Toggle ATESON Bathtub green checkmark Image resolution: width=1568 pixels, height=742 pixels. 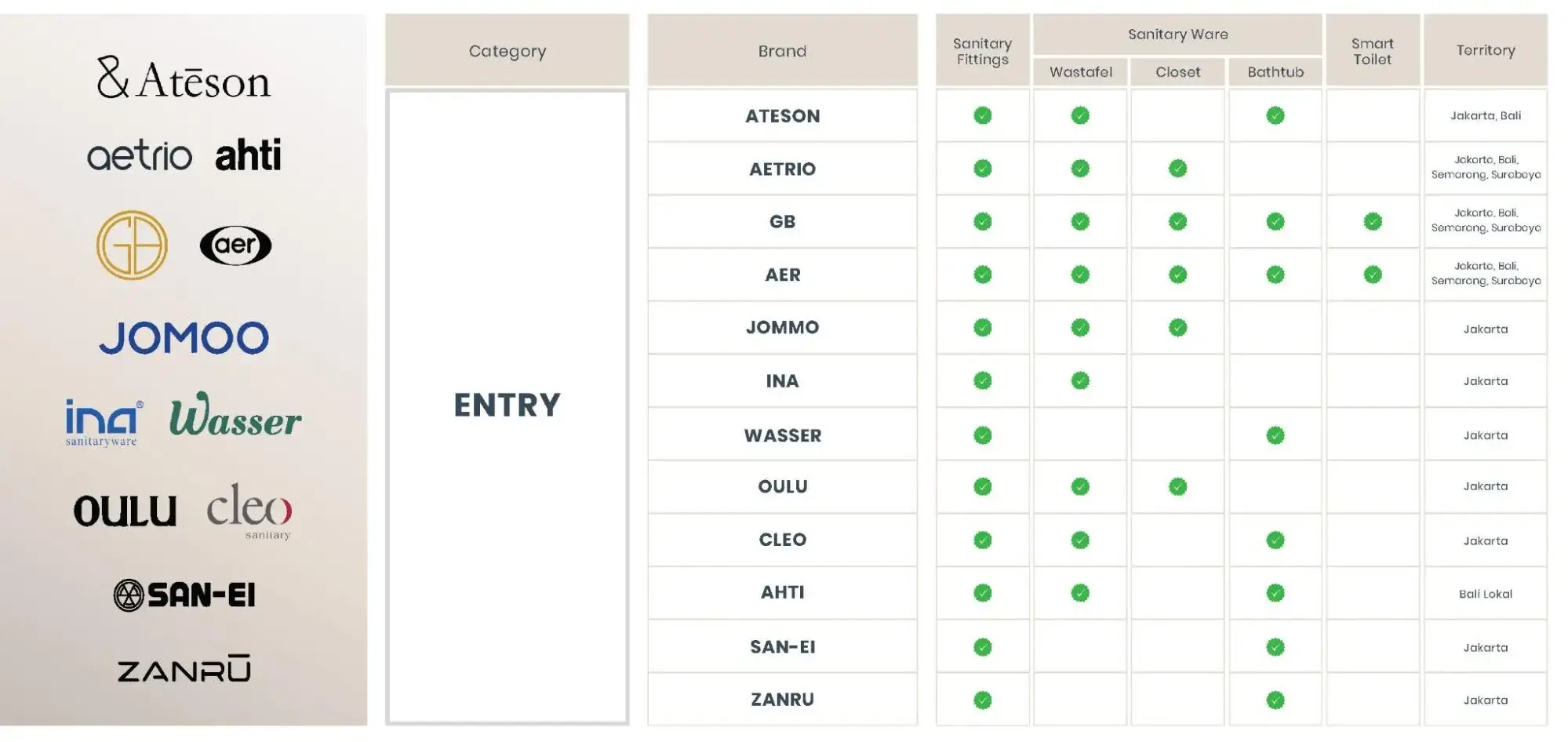click(x=1275, y=115)
